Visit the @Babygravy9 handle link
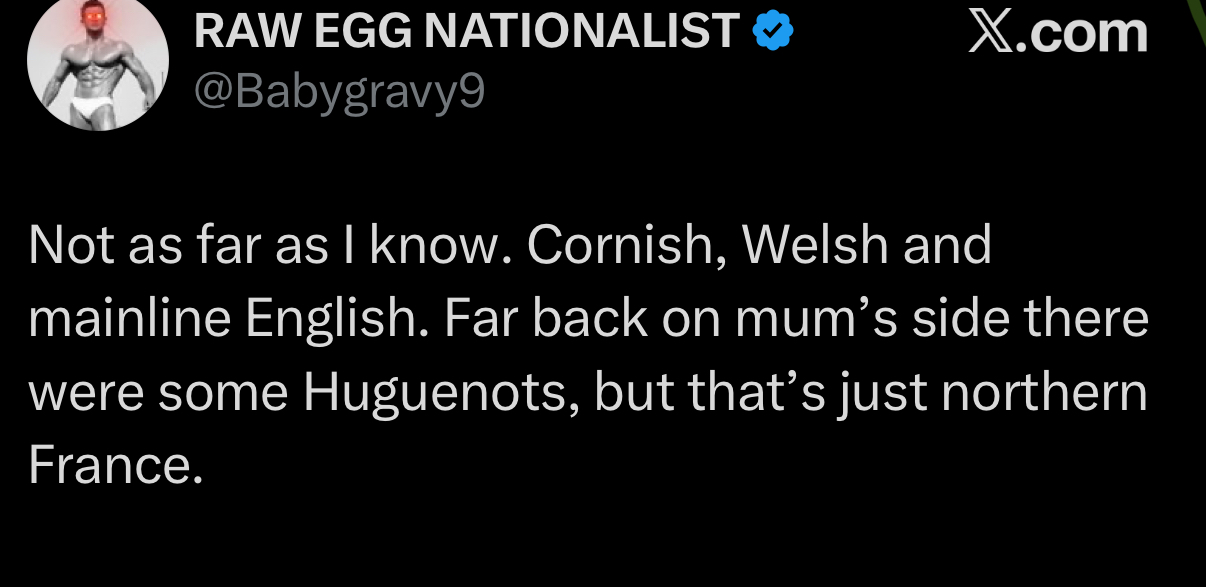This screenshot has width=1206, height=587. coord(338,93)
